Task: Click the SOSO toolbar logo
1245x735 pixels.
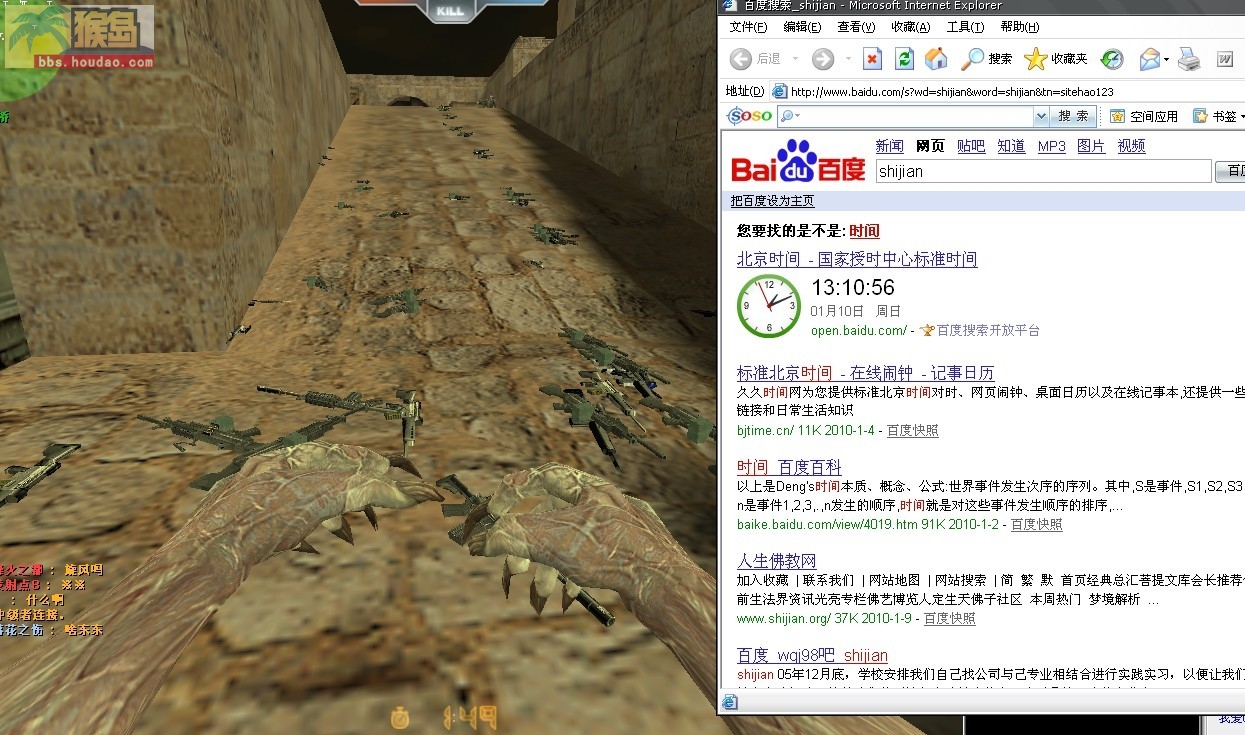Action: point(750,116)
